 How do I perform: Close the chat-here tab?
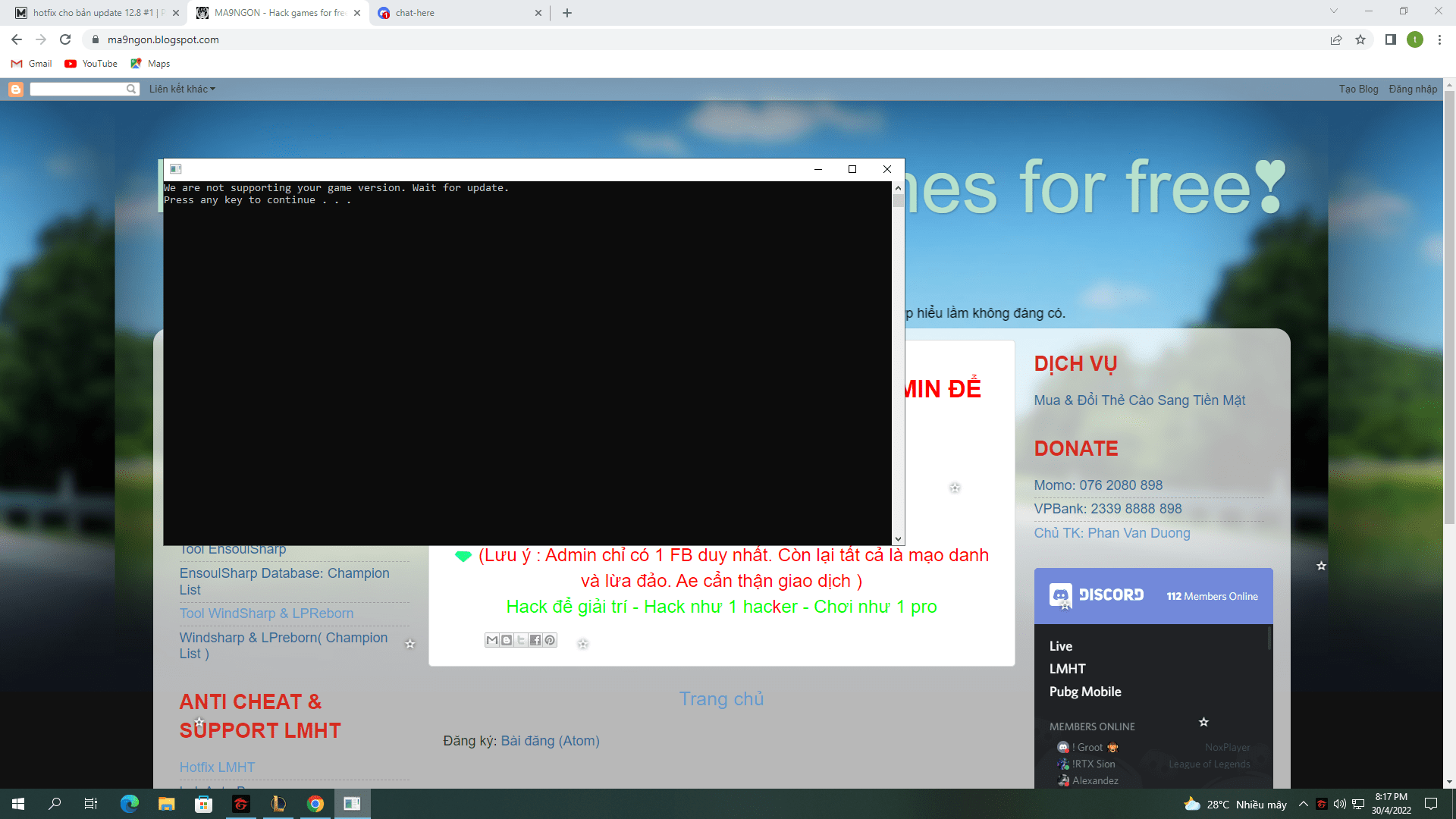538,13
